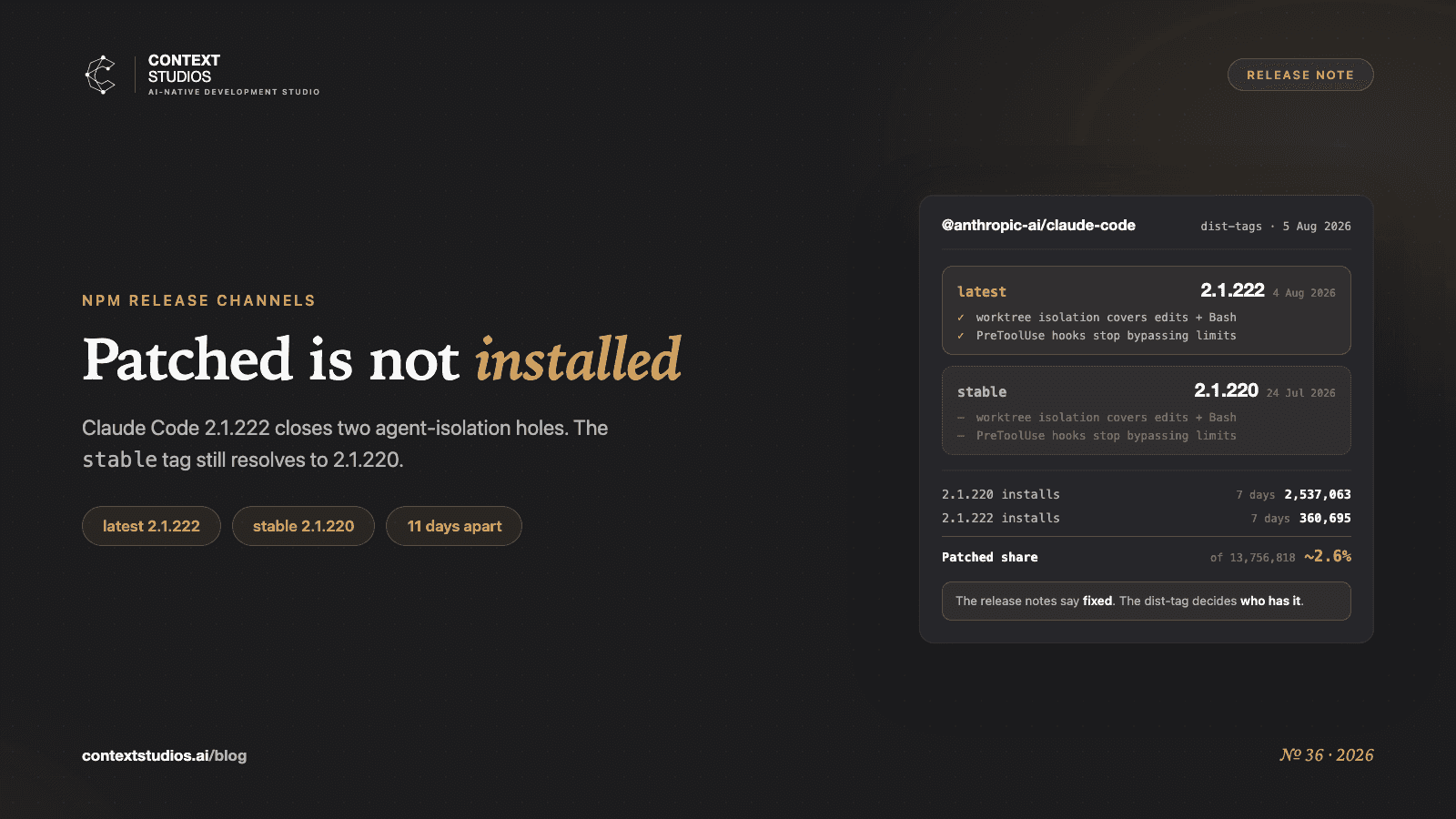The image size is (1456, 819).
Task: Click 'worktree isolation covers edits + Bash' in stable card
Action: (1107, 418)
